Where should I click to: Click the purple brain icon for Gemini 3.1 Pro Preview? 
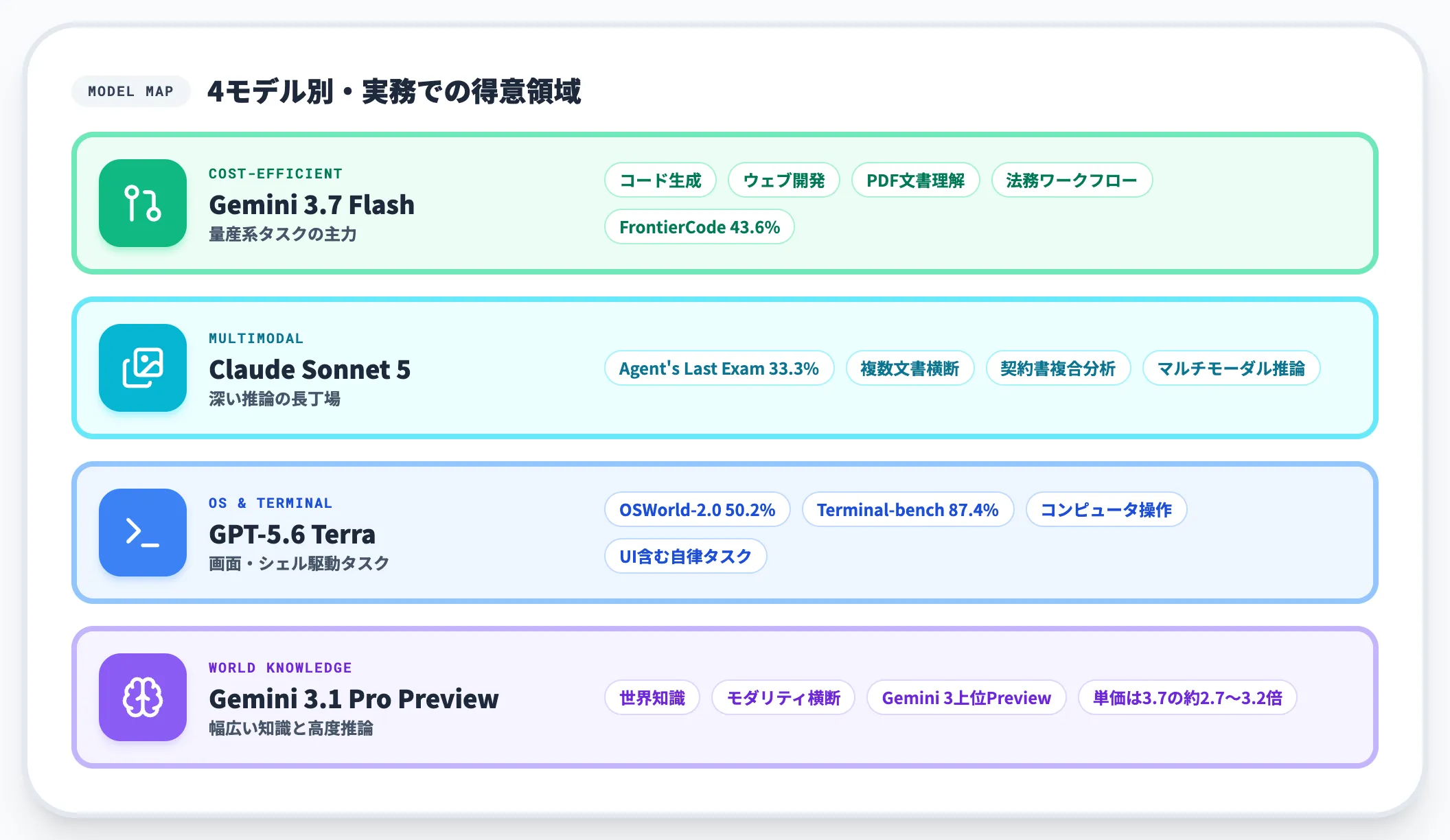pyautogui.click(x=143, y=697)
